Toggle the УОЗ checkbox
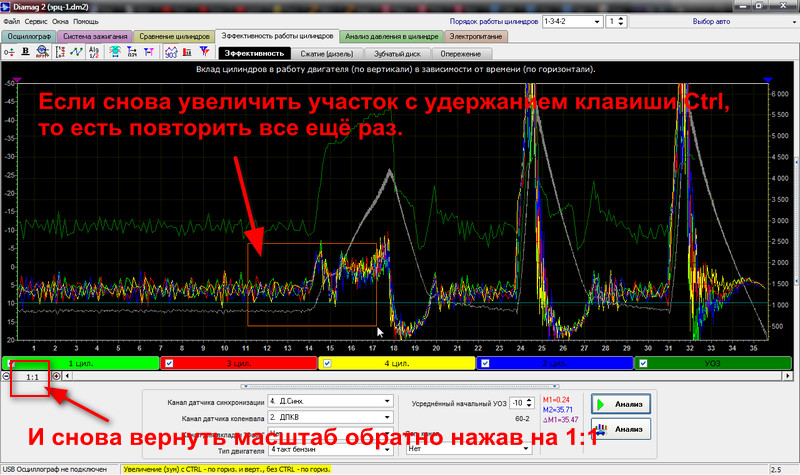The image size is (800, 475). [x=643, y=363]
